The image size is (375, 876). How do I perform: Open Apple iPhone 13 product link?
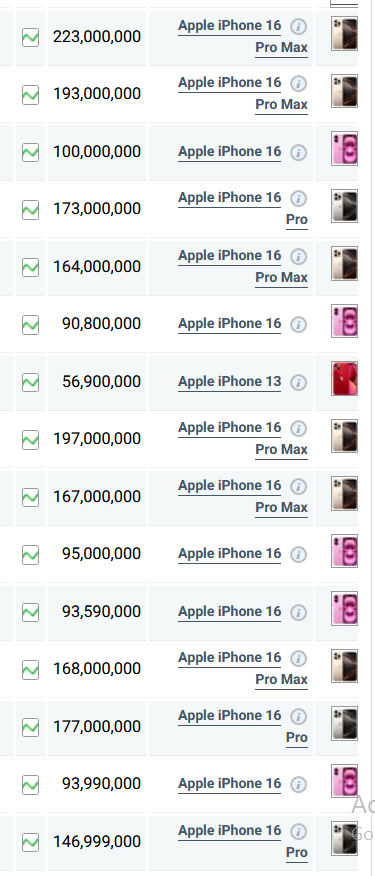tap(229, 382)
